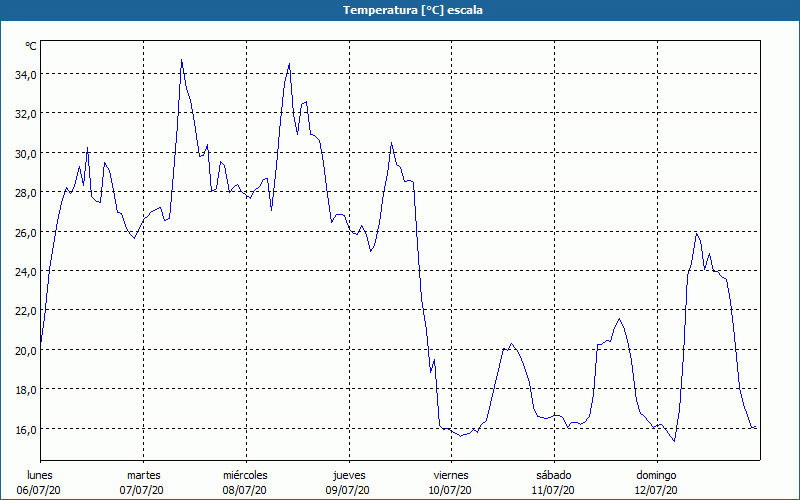Select the 22,0 axis value
The height and width of the screenshot is (500, 800).
[x=26, y=311]
